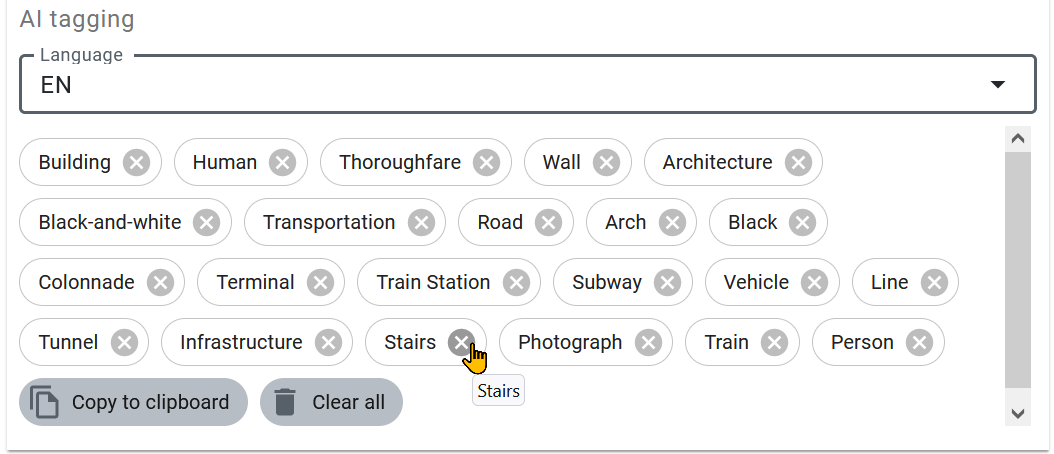Delete the Human tag with its x icon

click(x=282, y=162)
